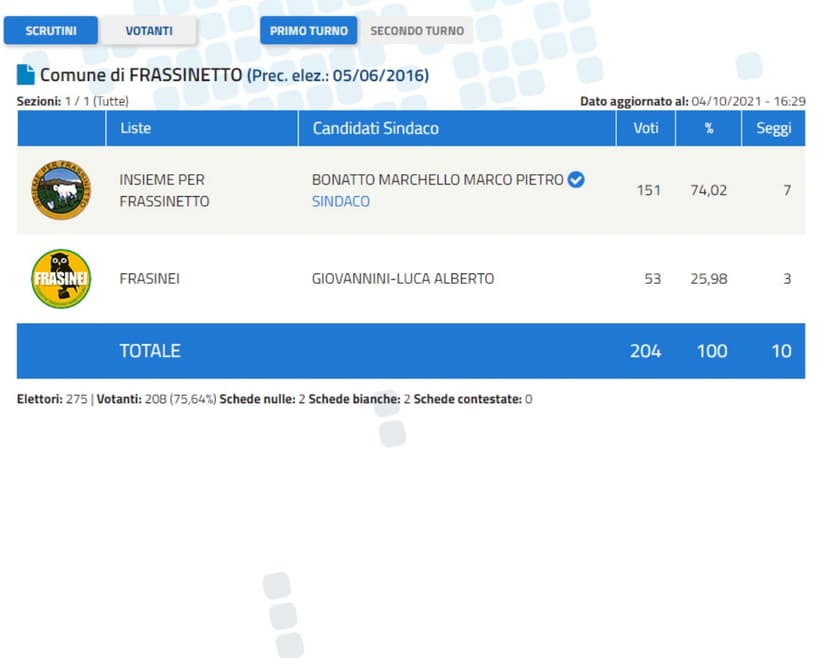Open the Votanti tab
The height and width of the screenshot is (658, 828).
(149, 31)
